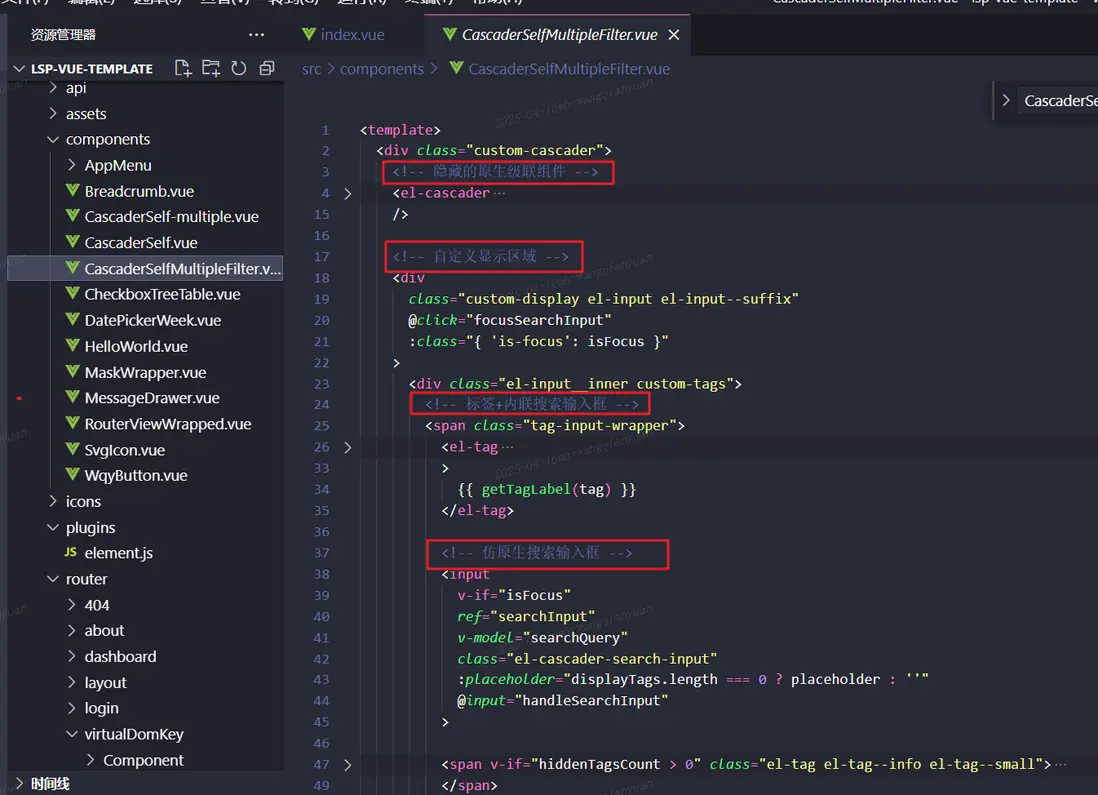Unfold the el-cascader block at line 4
Screen dimensions: 1098x795
[x=347, y=193]
